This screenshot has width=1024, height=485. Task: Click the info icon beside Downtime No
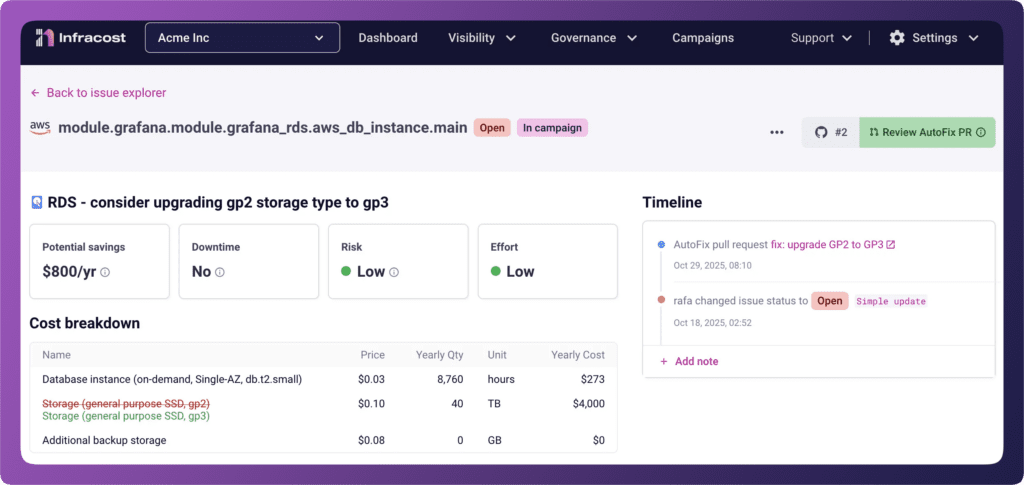(220, 272)
